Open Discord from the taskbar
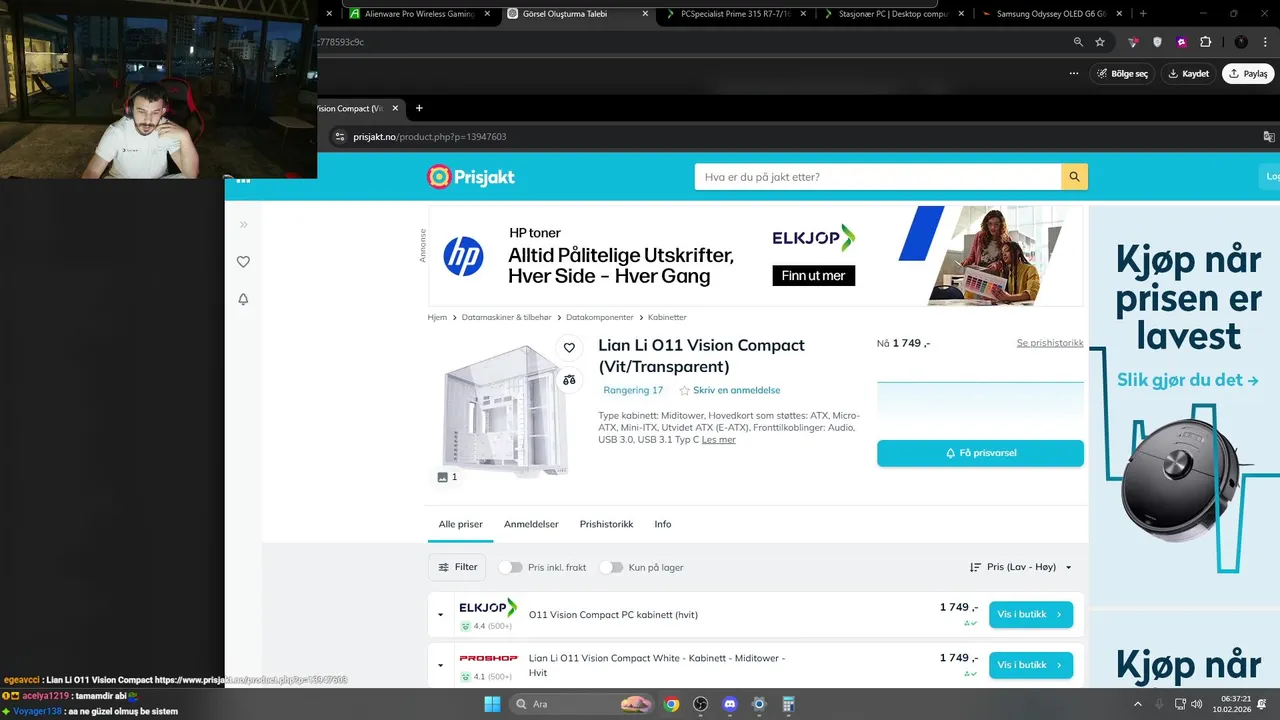 [729, 704]
